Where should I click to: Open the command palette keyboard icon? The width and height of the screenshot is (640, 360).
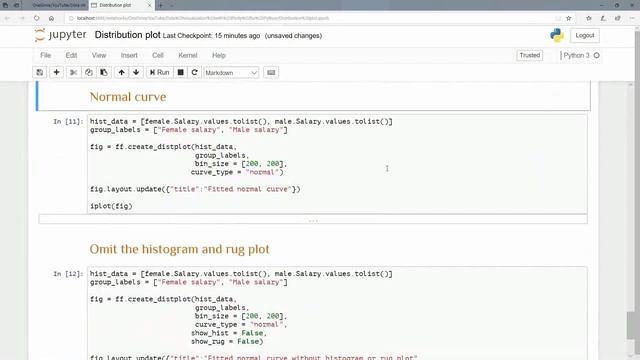[271, 72]
